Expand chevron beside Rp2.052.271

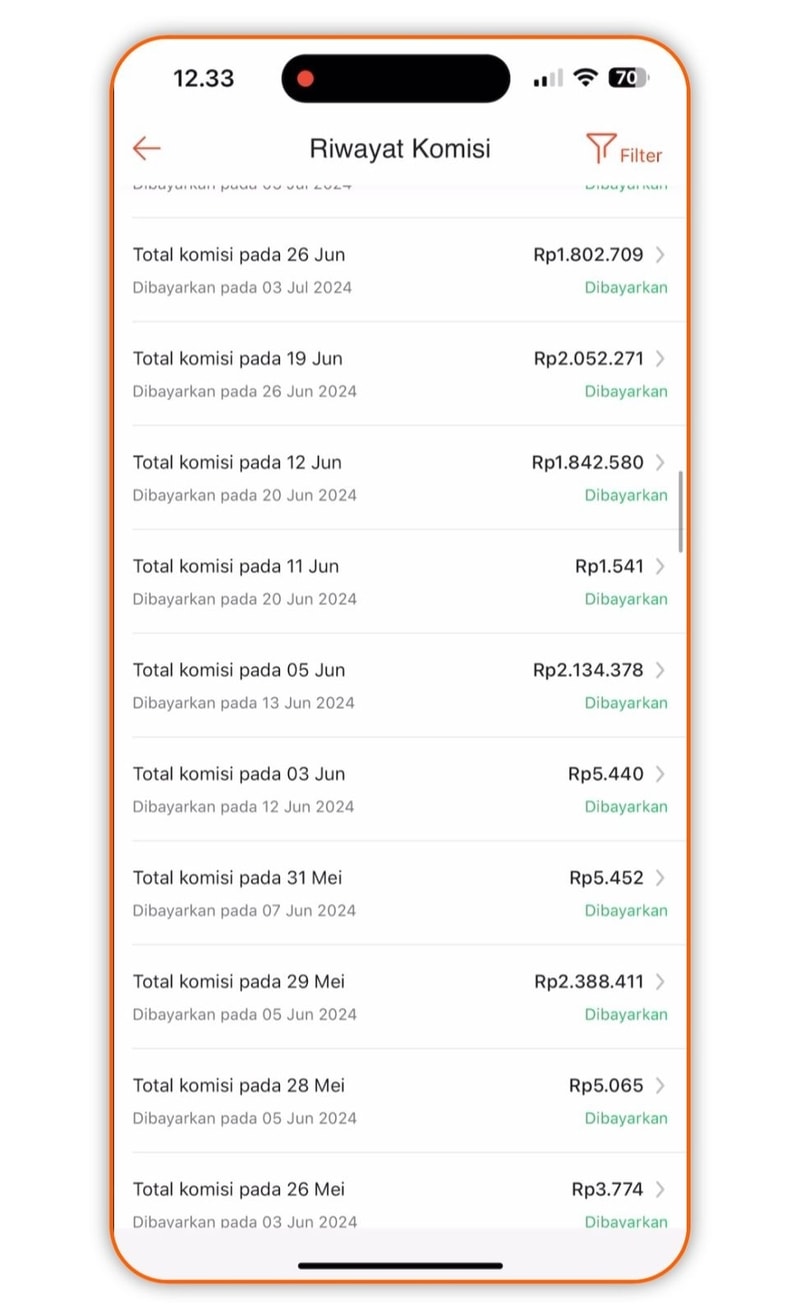pos(660,359)
